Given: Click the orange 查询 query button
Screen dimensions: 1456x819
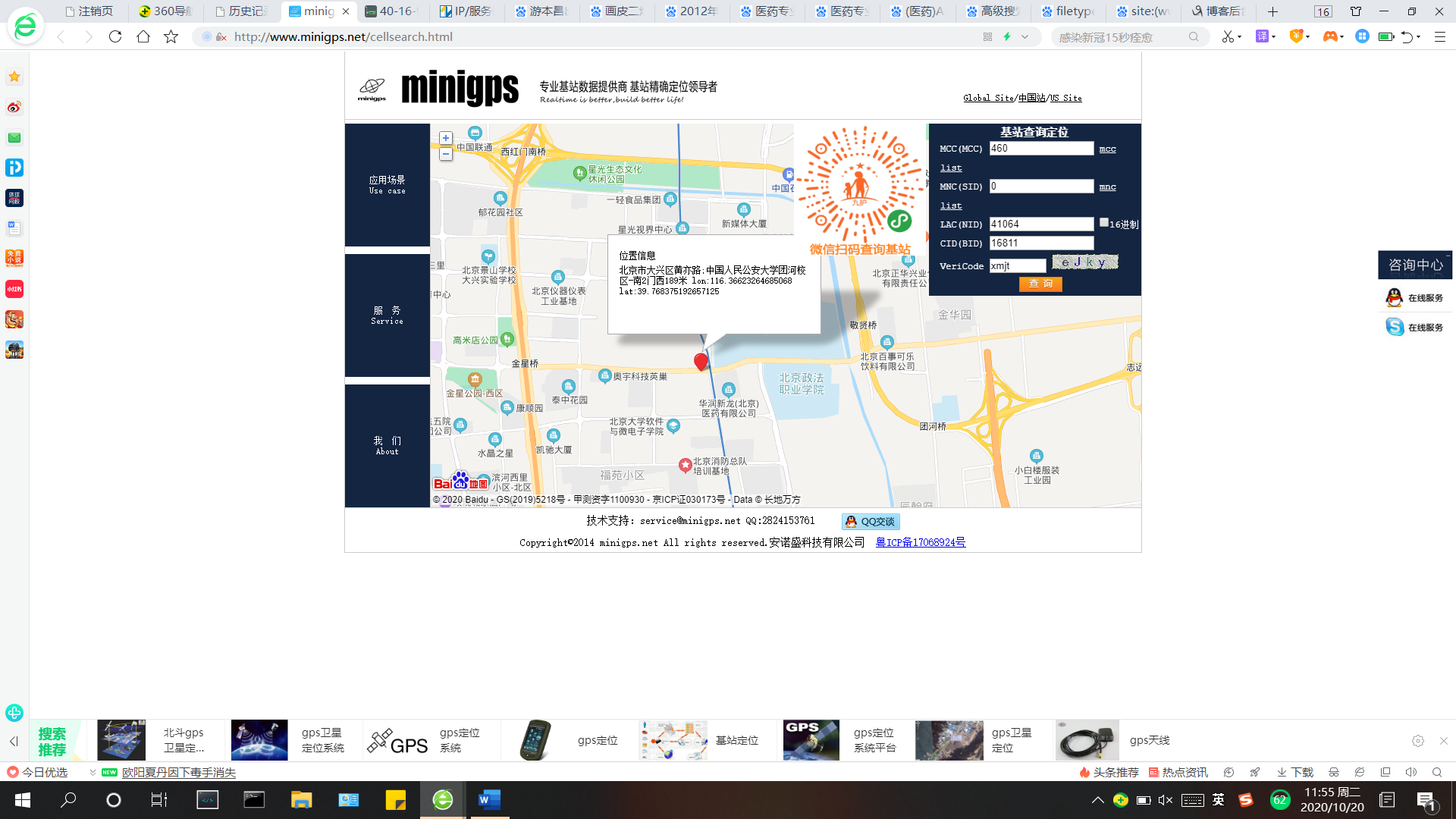Looking at the screenshot, I should pos(1040,284).
